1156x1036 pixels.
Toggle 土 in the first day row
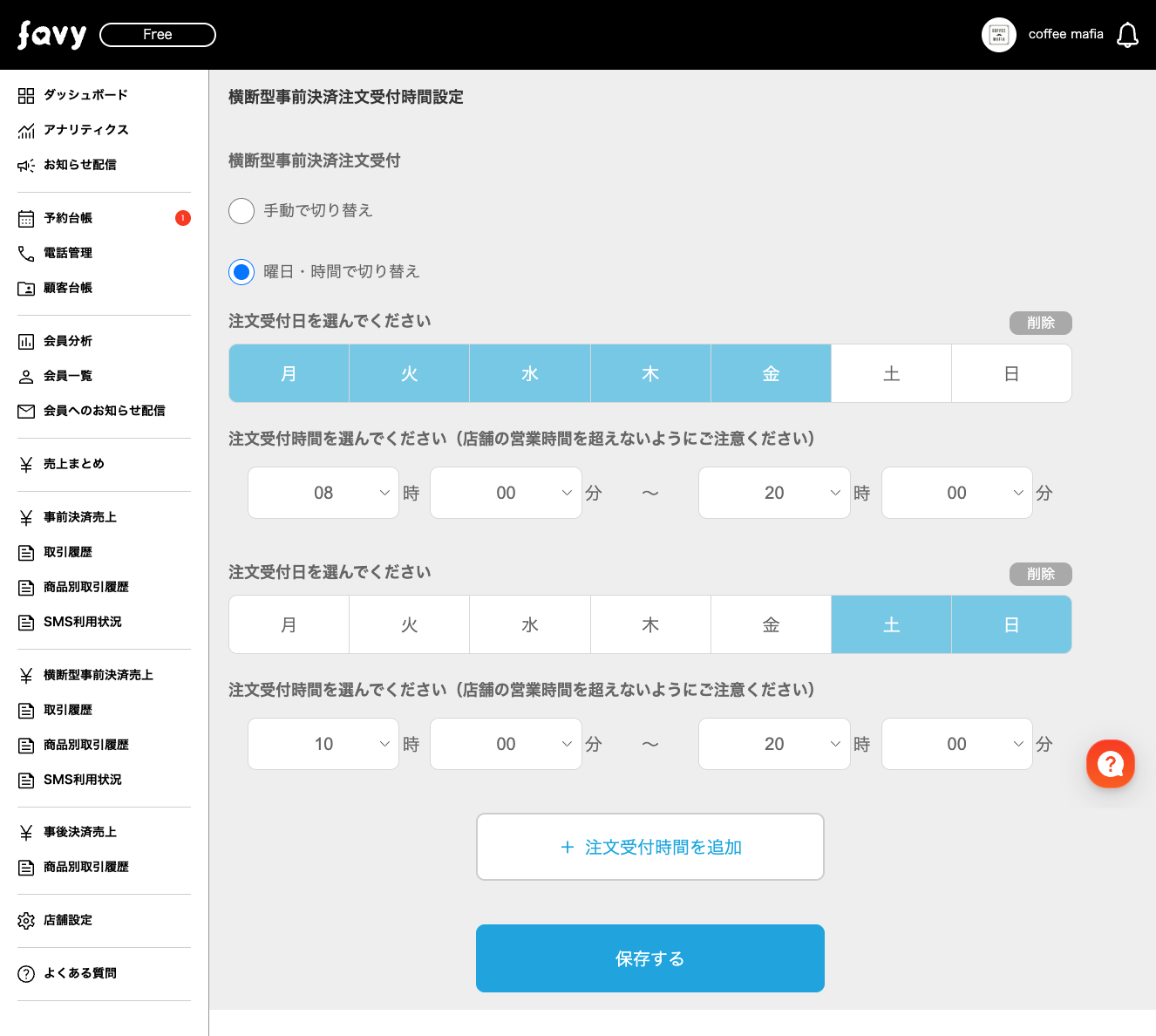[x=891, y=373]
